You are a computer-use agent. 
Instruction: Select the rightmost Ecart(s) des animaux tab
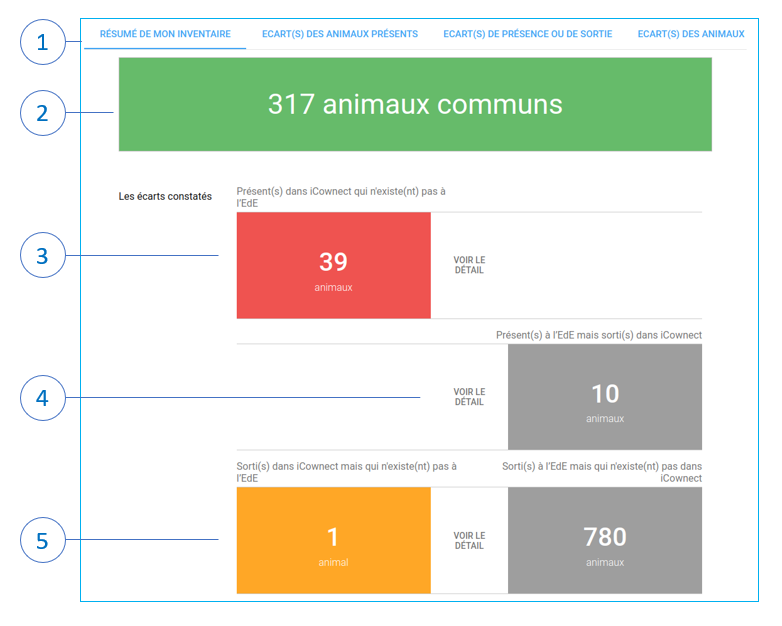691,34
